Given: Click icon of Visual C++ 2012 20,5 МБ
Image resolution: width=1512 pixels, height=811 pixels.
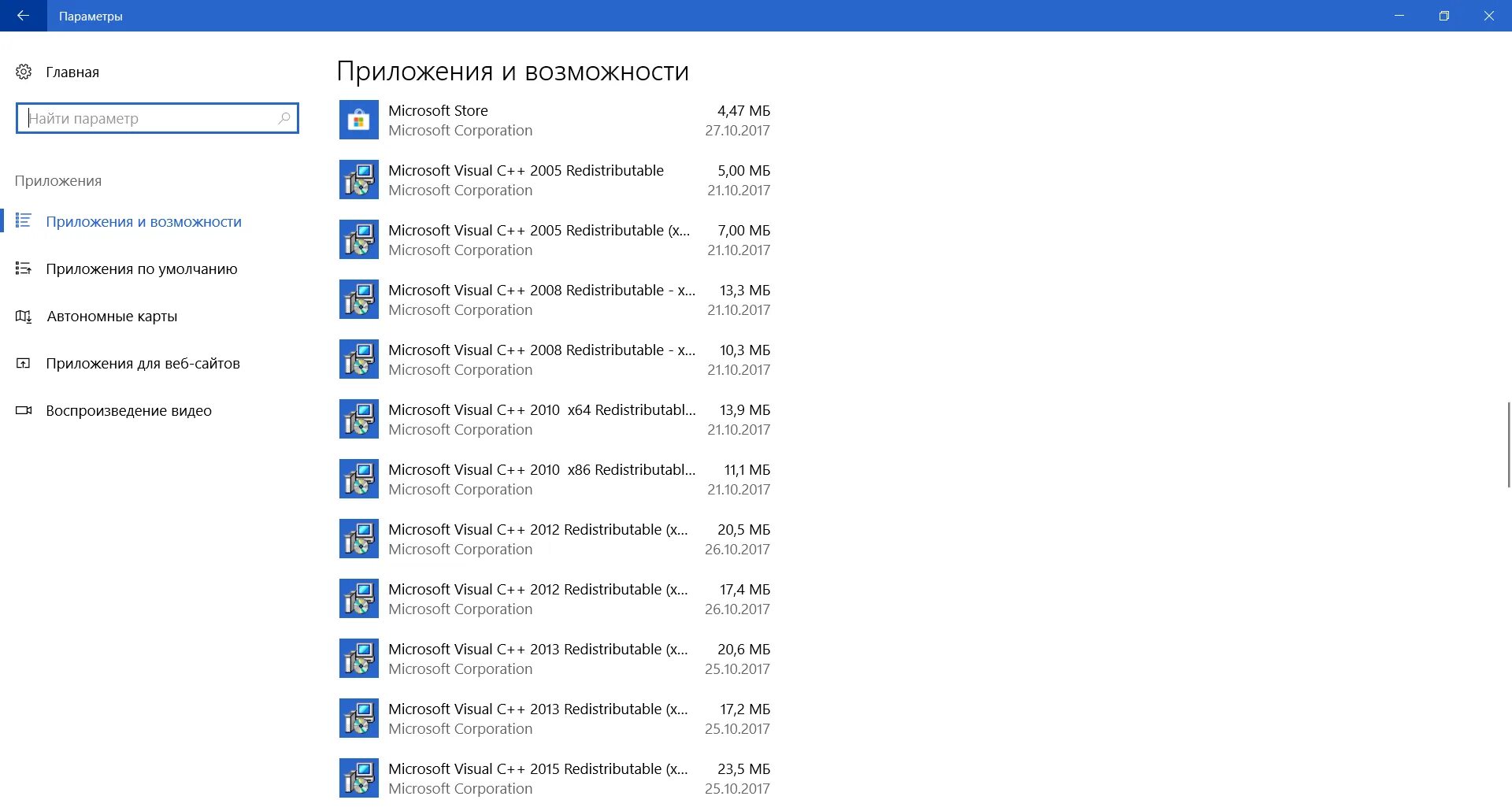Looking at the screenshot, I should [359, 539].
